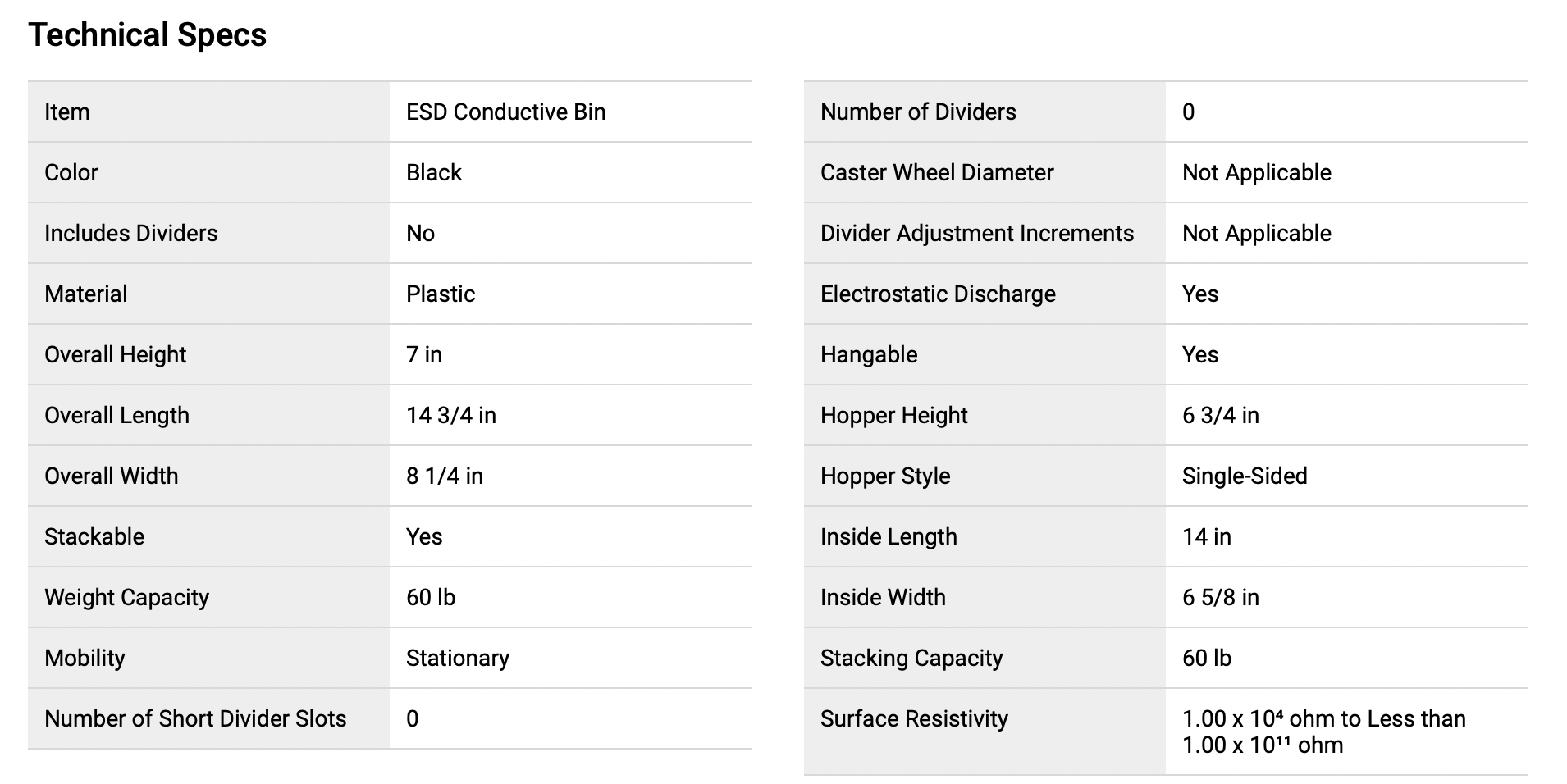Viewport: 1567px width, 784px height.
Task: Select the Overall Length value 14 3/4 in
Action: pyautogui.click(x=451, y=416)
